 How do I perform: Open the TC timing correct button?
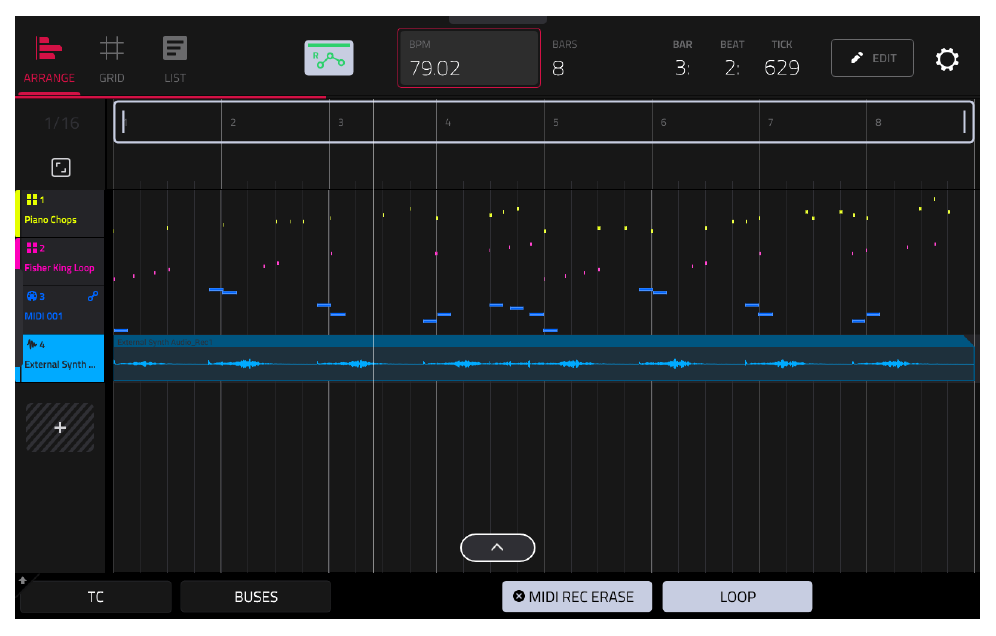pos(96,597)
